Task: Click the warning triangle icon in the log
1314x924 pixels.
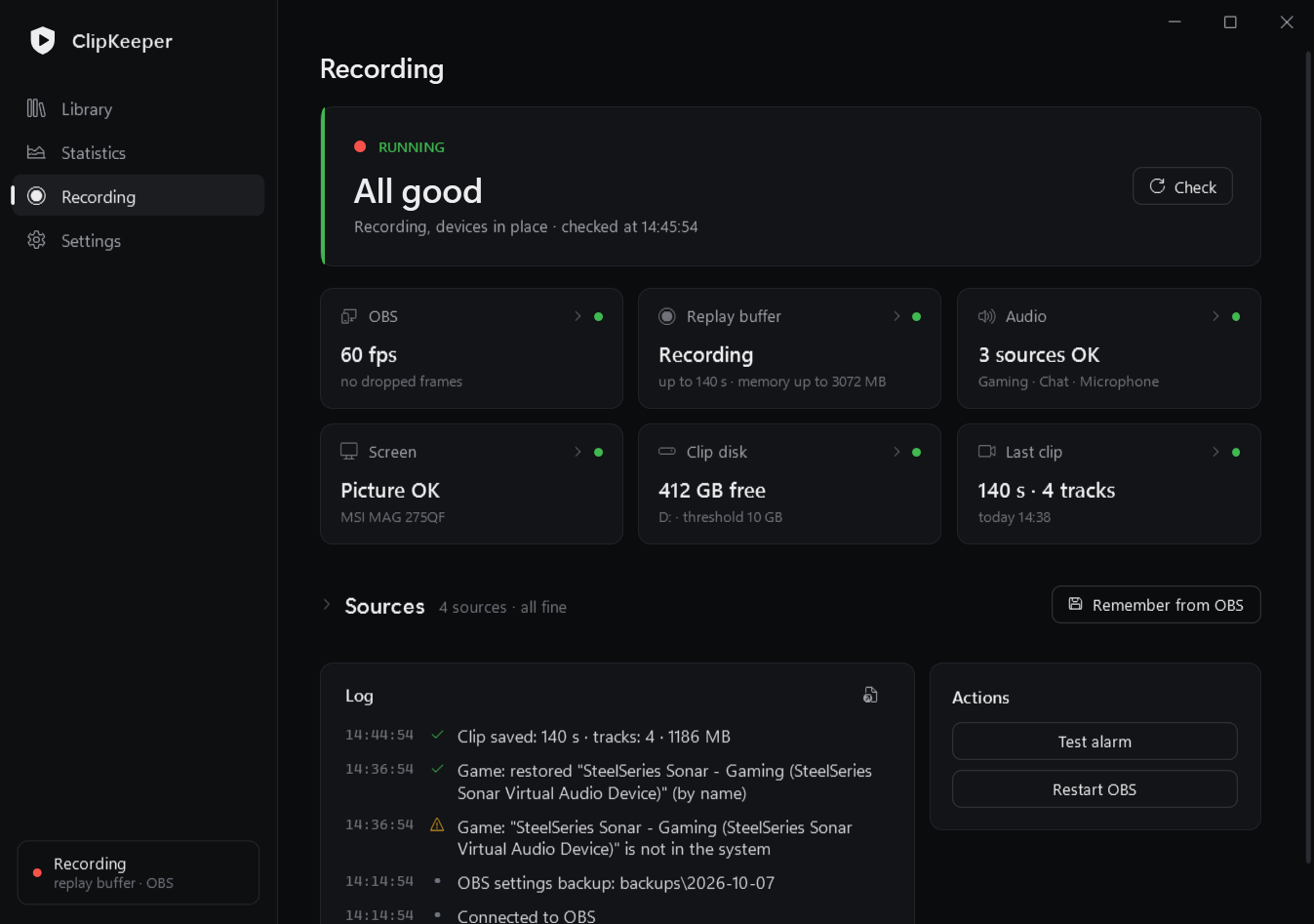Action: [437, 824]
